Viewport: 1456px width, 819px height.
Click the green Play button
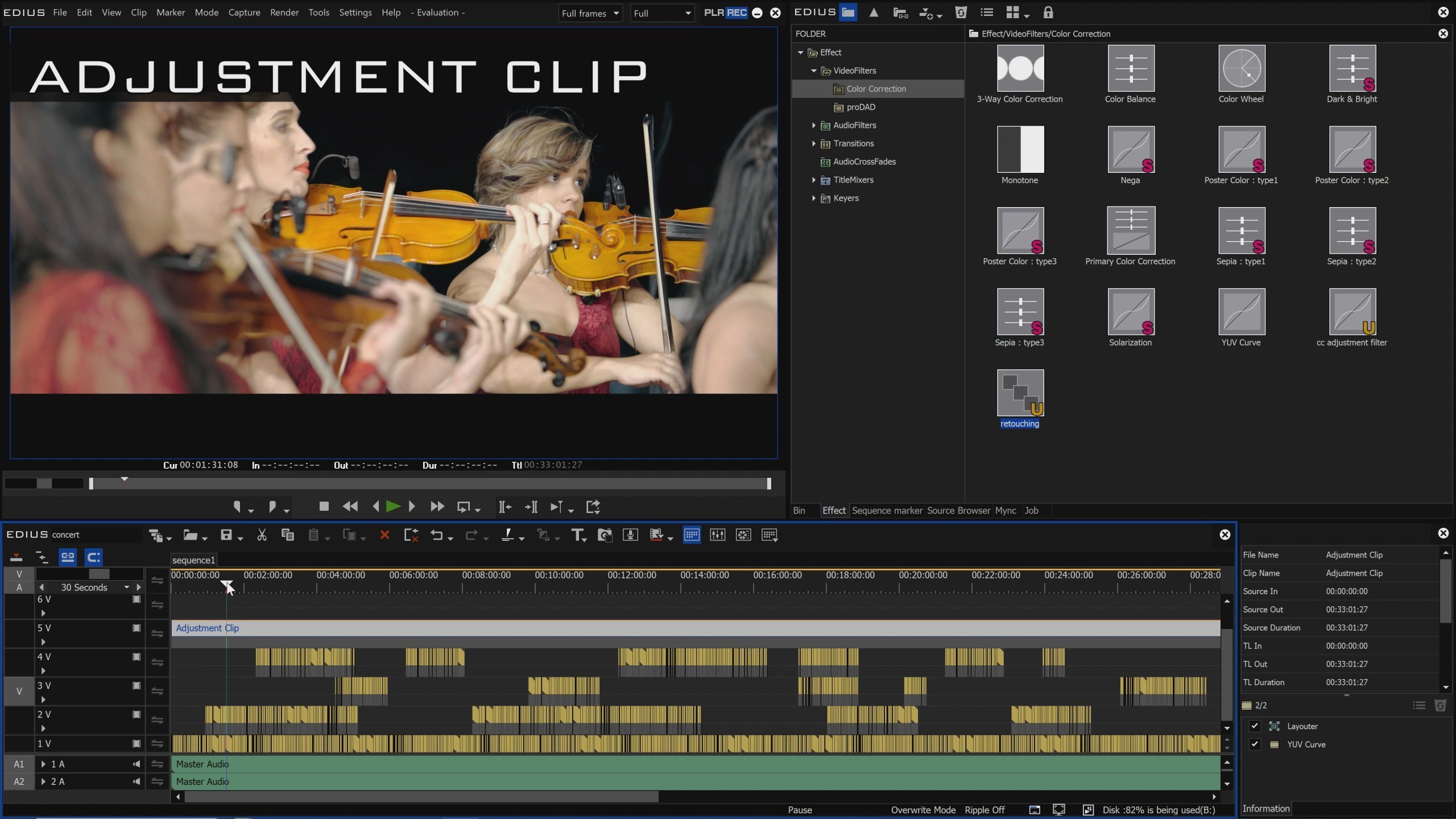(x=392, y=506)
